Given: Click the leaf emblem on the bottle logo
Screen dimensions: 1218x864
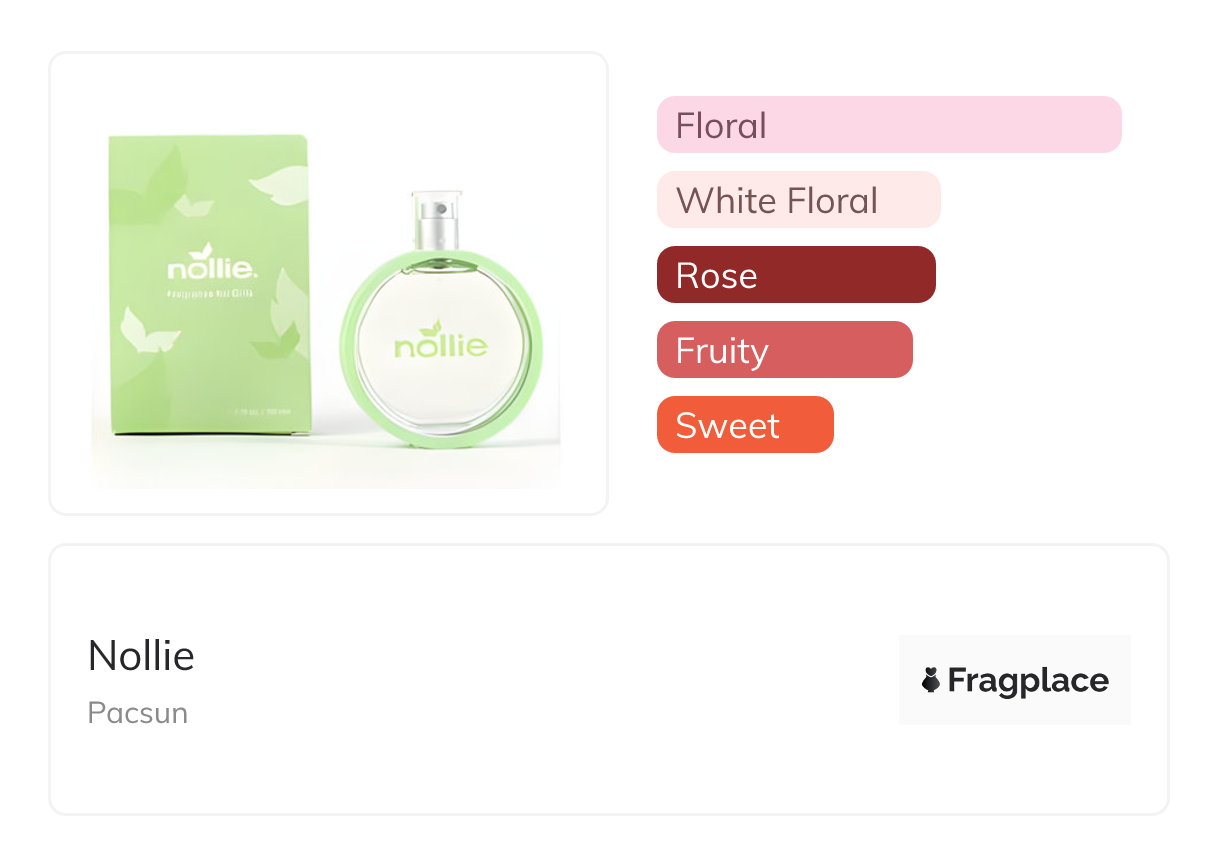Looking at the screenshot, I should tap(432, 329).
